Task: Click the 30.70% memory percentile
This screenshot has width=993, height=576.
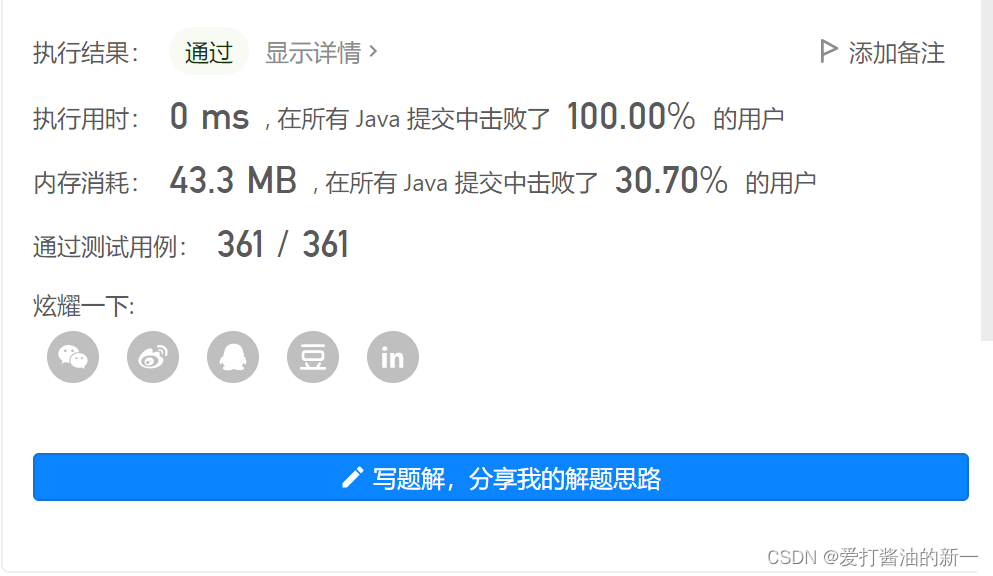Action: (671, 181)
